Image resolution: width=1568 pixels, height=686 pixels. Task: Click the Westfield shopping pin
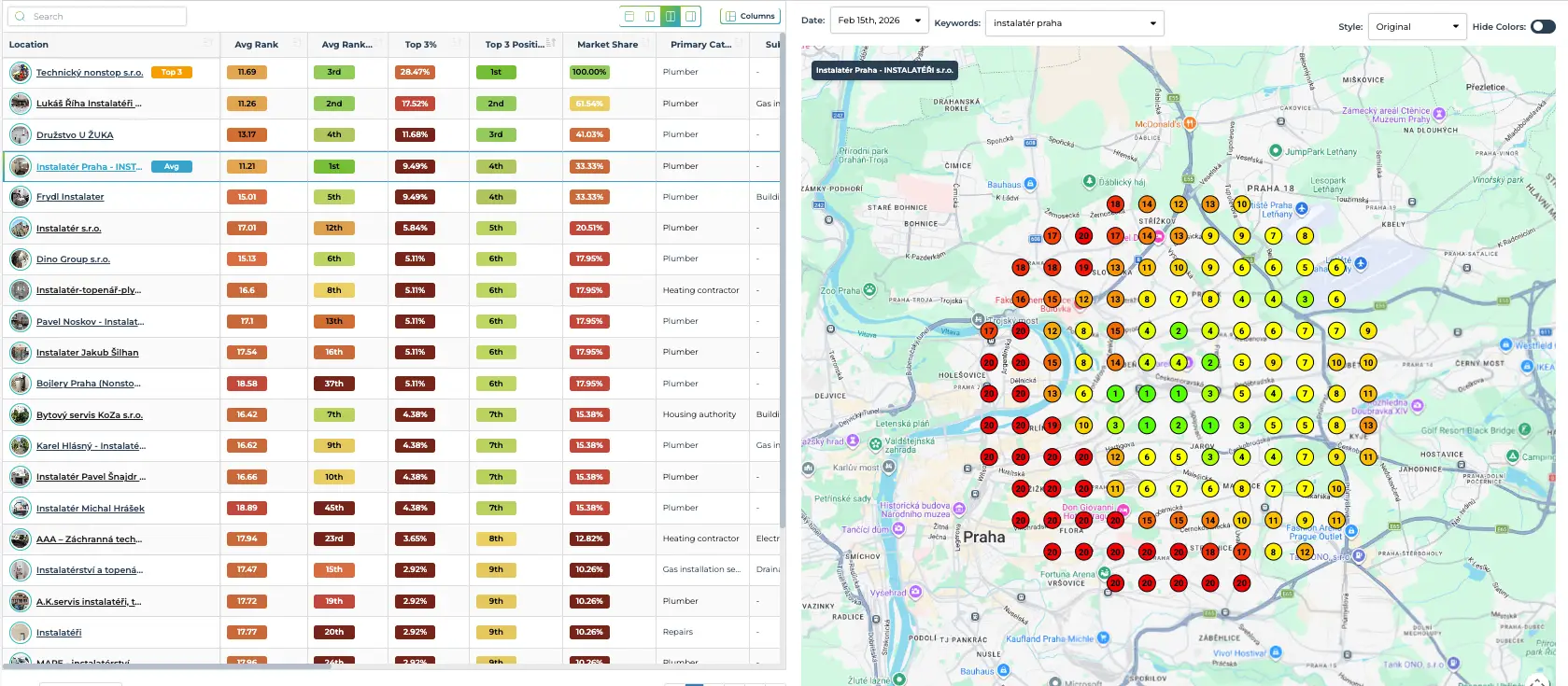coord(1507,345)
